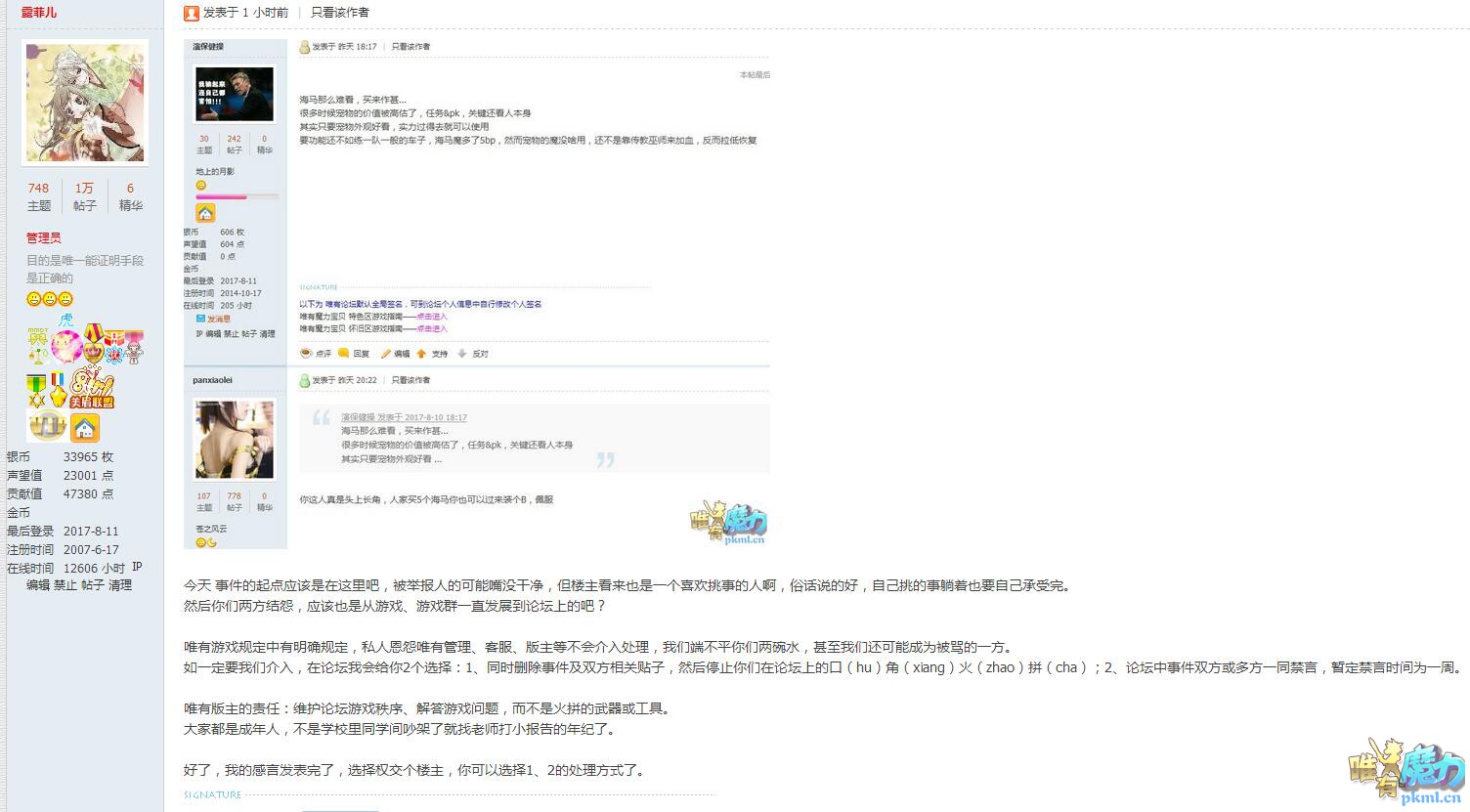Click 只看该作者 to filter by author
The width and height of the screenshot is (1470, 812).
pos(340,13)
